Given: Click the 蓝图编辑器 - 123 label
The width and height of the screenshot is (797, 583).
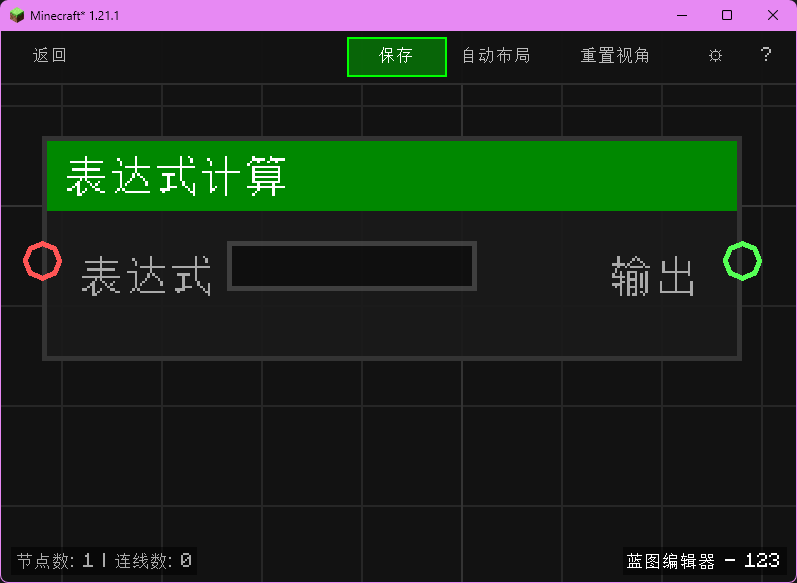Looking at the screenshot, I should pos(703,561).
